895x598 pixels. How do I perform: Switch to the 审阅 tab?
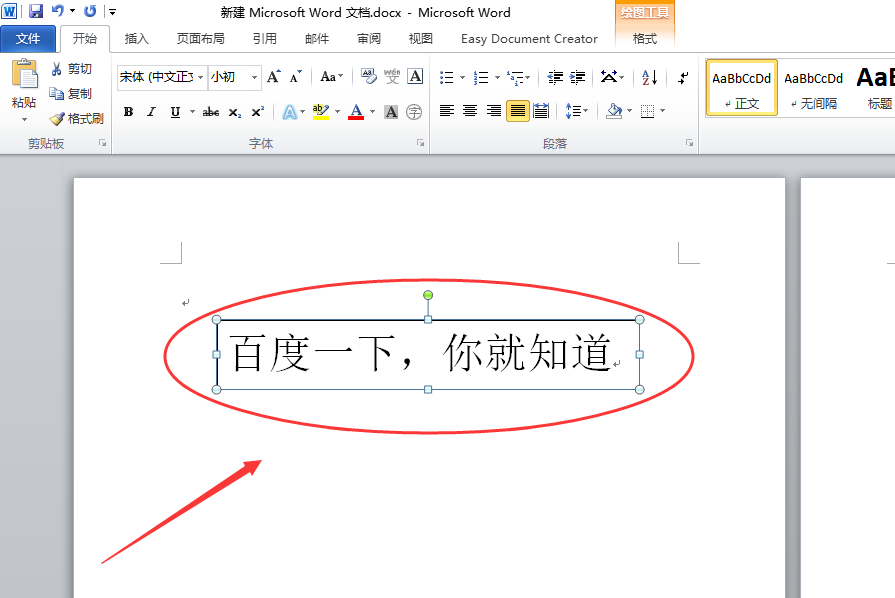(x=369, y=39)
